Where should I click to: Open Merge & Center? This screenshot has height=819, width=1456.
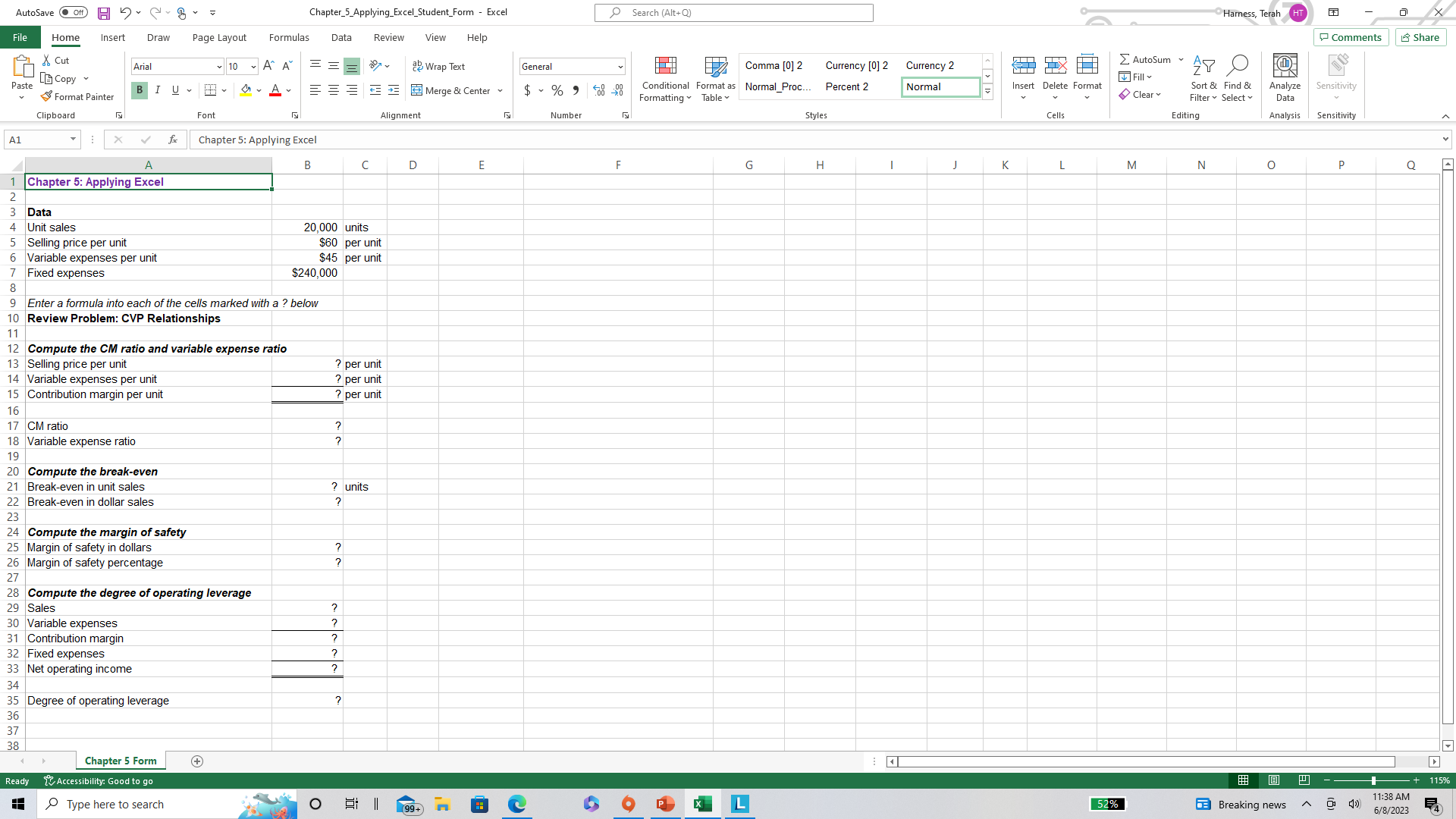451,90
